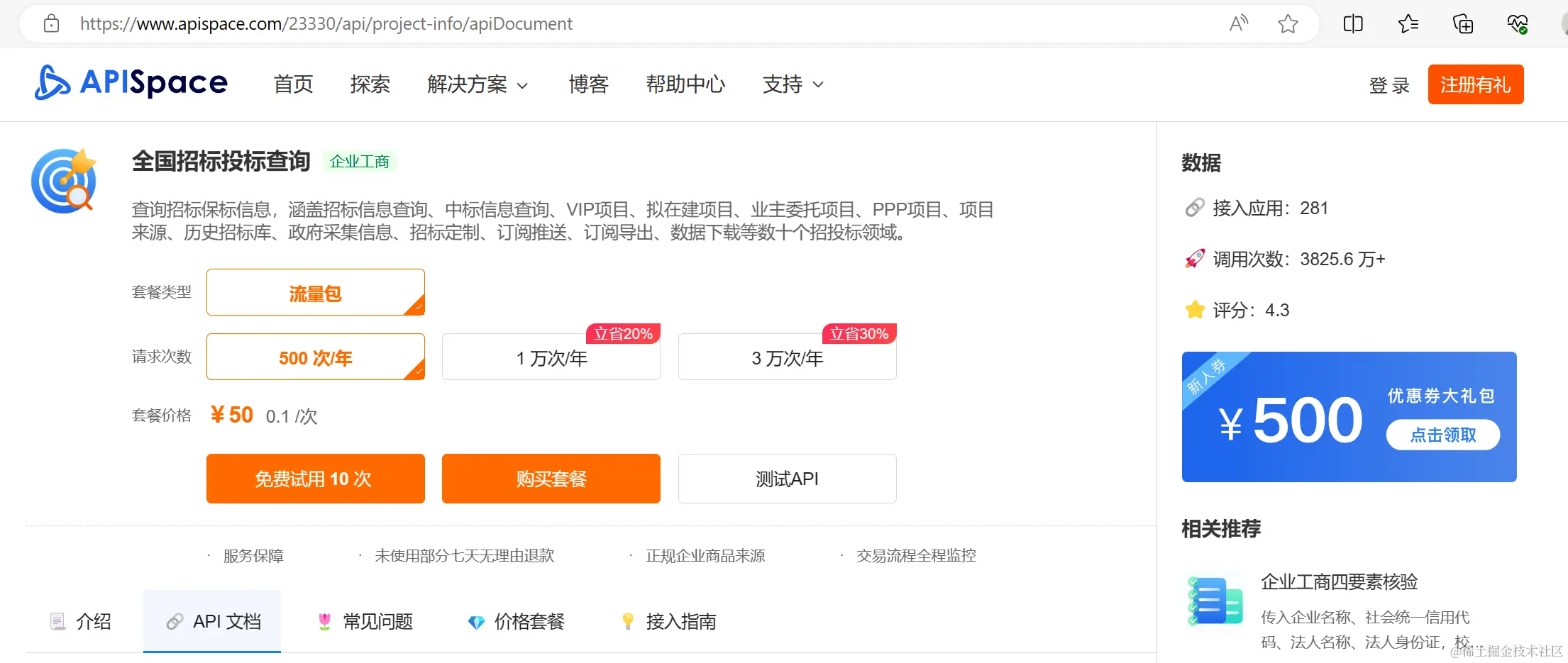Click the tulip icon on 常见问题 tab

tap(324, 622)
